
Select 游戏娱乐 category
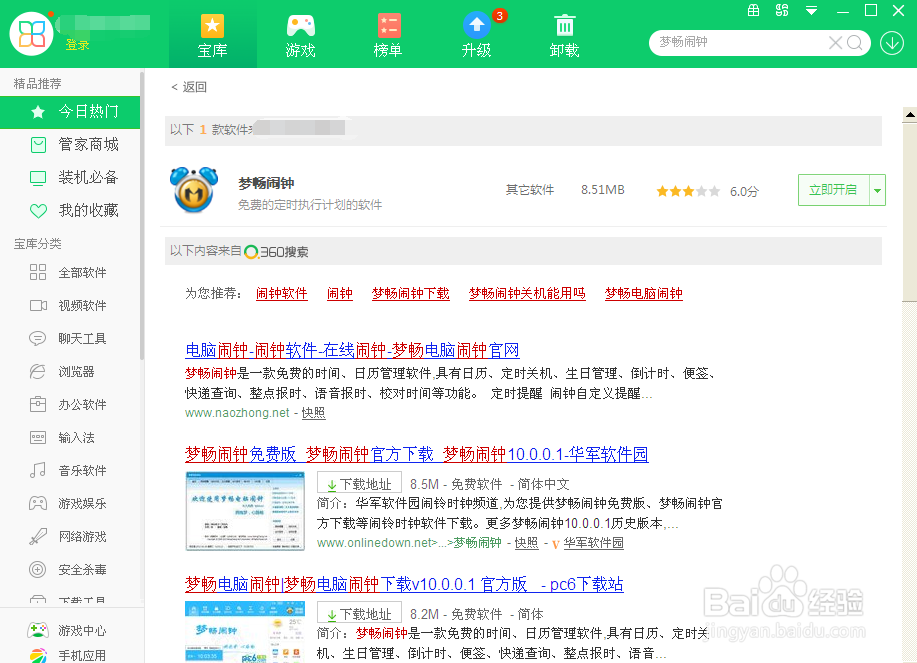click(69, 503)
